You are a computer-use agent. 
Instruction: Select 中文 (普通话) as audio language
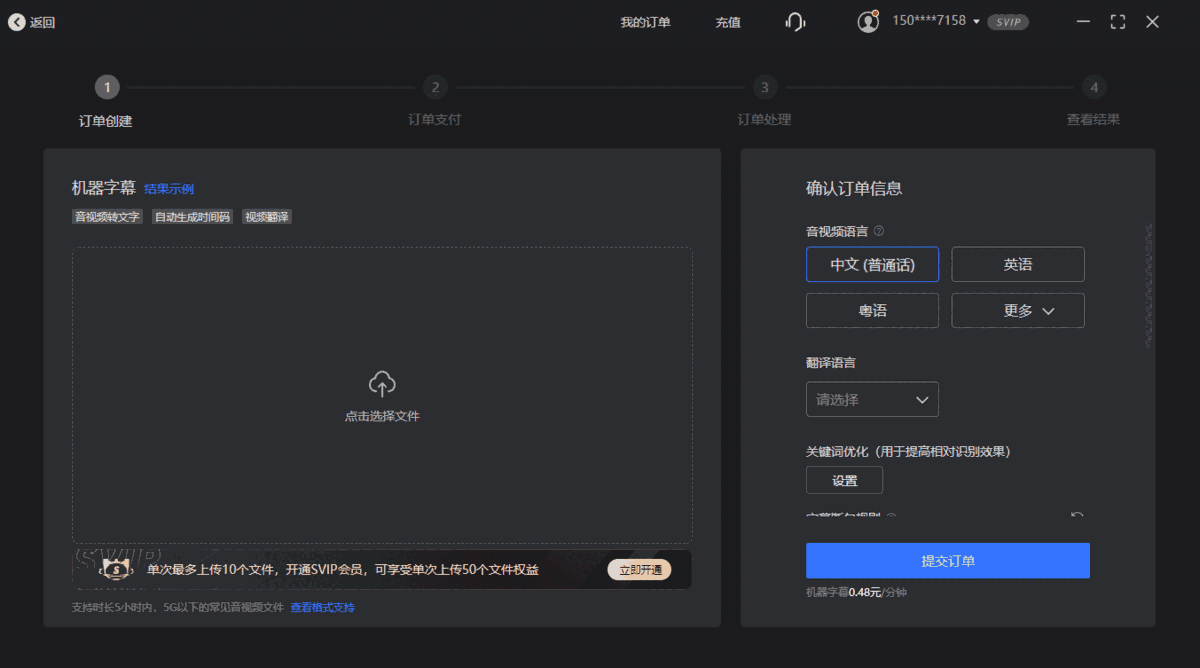pyautogui.click(x=872, y=264)
